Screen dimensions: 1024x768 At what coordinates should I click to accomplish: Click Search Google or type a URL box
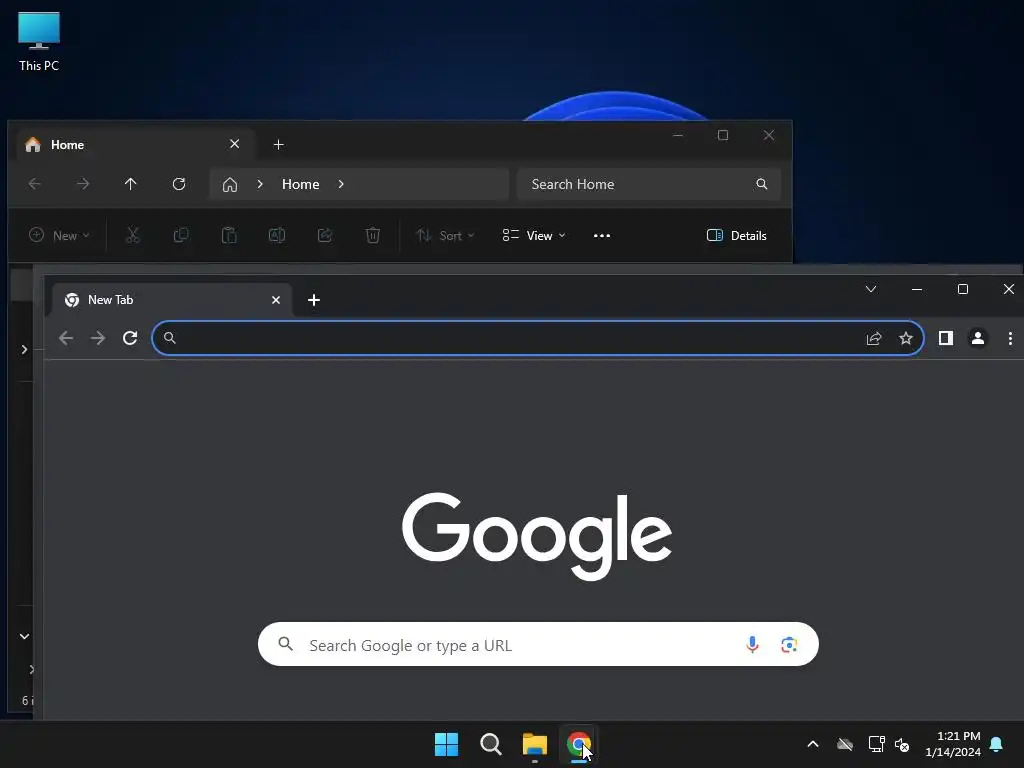pyautogui.click(x=538, y=645)
